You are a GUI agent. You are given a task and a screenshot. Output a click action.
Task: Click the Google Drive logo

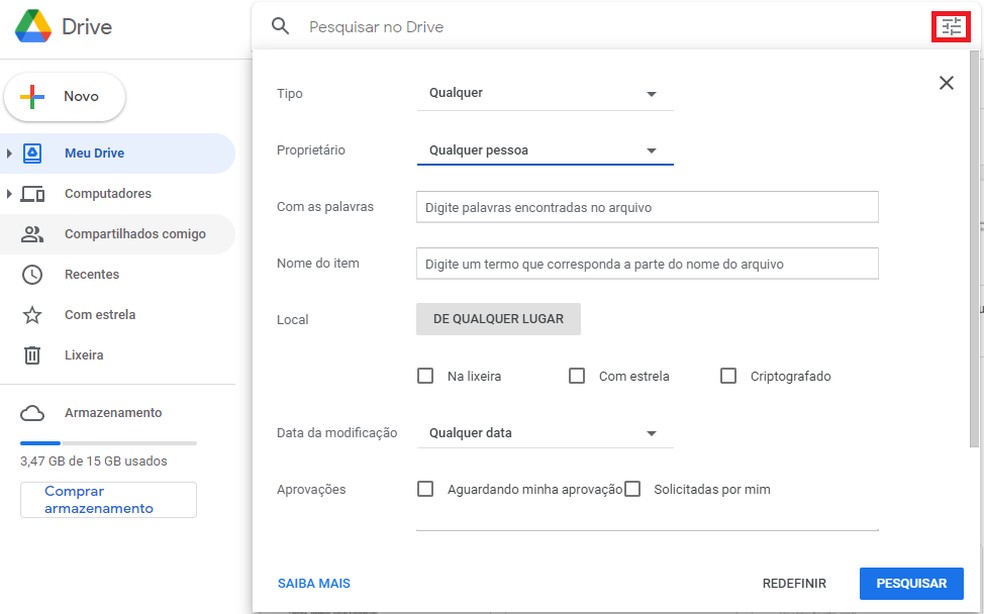point(33,26)
